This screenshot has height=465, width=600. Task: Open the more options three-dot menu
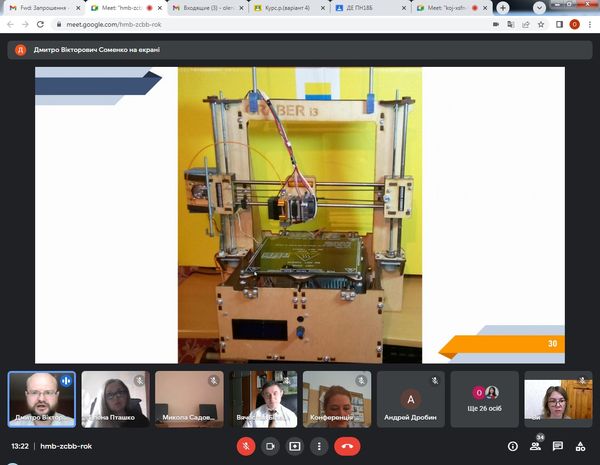point(319,446)
